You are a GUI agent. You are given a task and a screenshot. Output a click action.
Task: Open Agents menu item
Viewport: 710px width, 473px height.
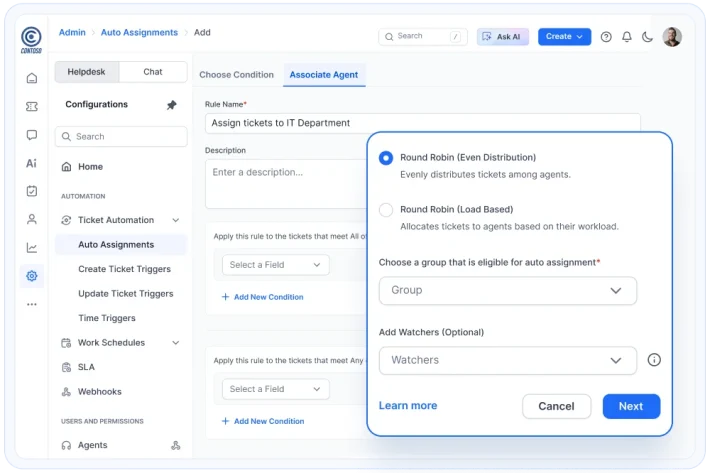coord(84,445)
